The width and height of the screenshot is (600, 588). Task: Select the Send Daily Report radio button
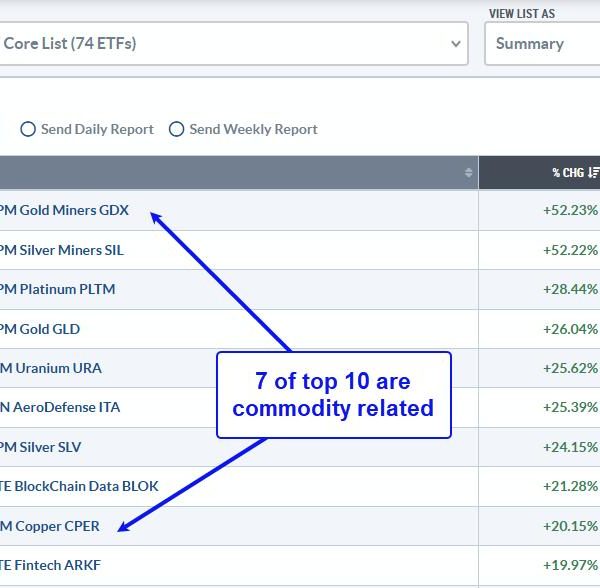pos(28,129)
